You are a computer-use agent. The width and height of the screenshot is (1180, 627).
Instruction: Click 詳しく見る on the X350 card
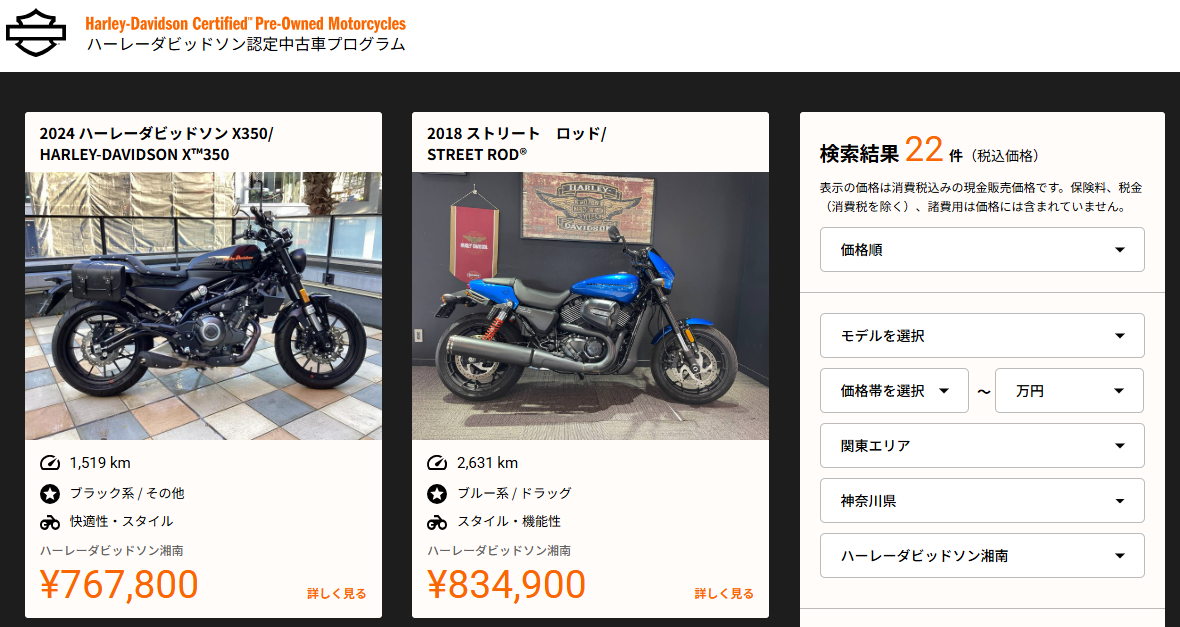336,594
